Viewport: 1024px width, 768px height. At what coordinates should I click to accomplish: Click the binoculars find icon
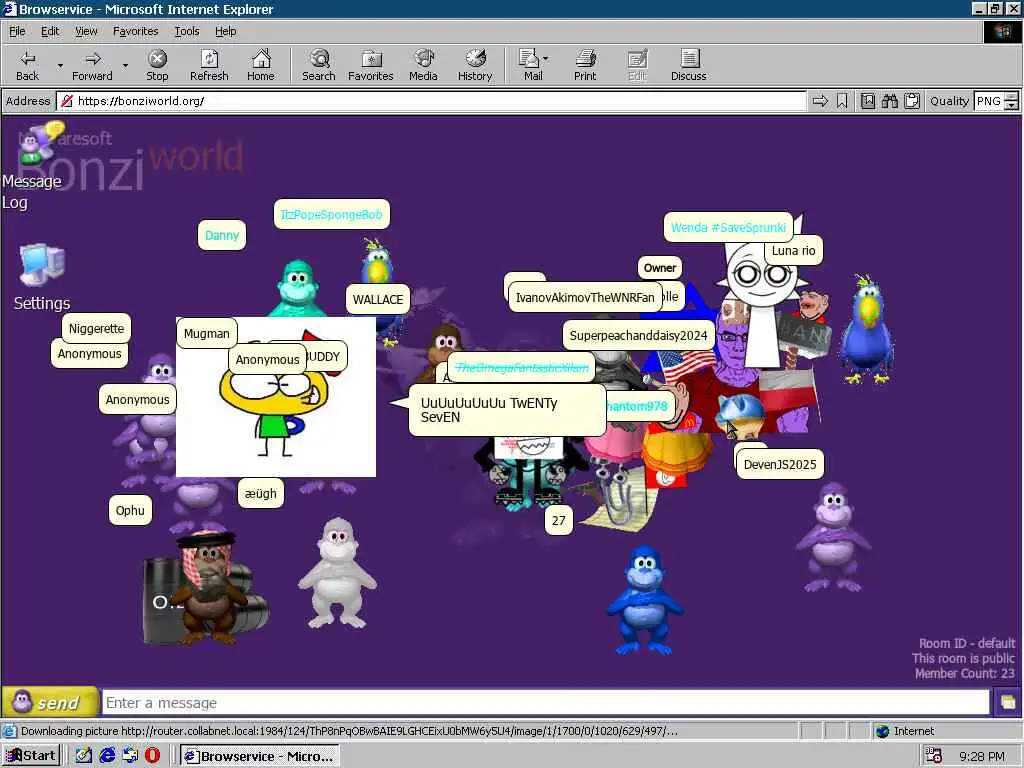coord(889,101)
